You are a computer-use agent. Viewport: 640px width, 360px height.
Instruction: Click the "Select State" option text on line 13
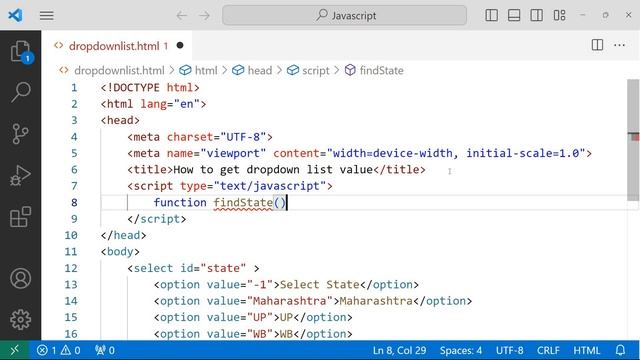point(319,284)
